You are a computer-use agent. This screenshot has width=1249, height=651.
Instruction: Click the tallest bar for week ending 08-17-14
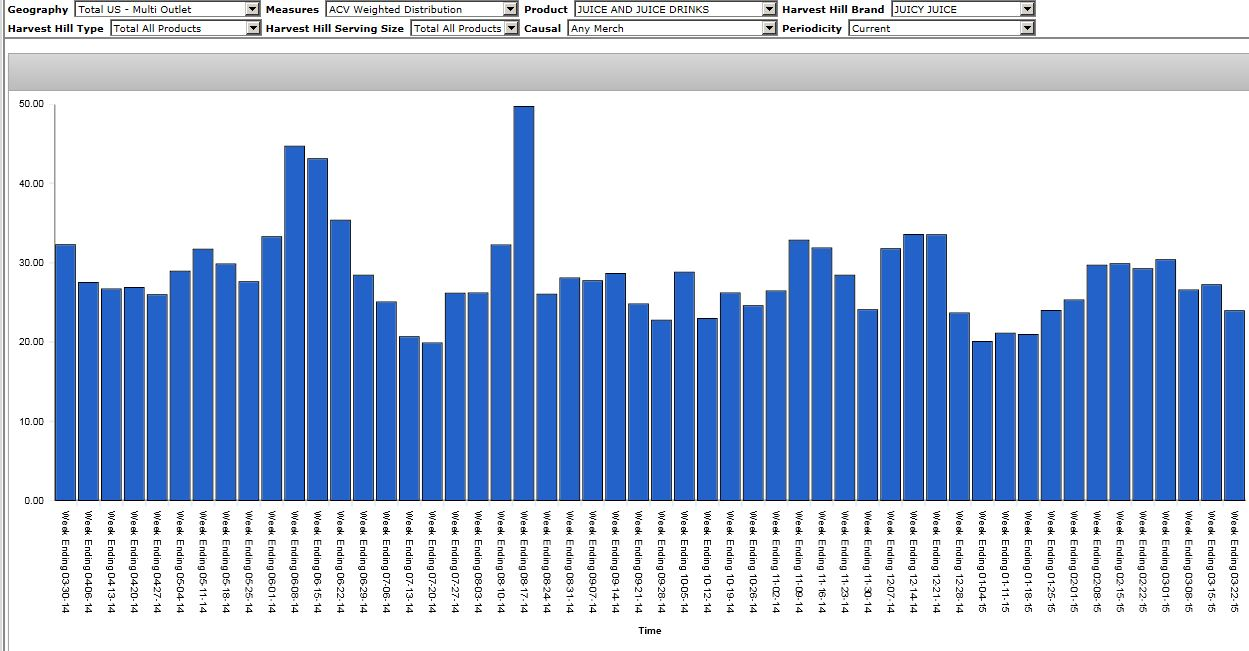[x=523, y=303]
